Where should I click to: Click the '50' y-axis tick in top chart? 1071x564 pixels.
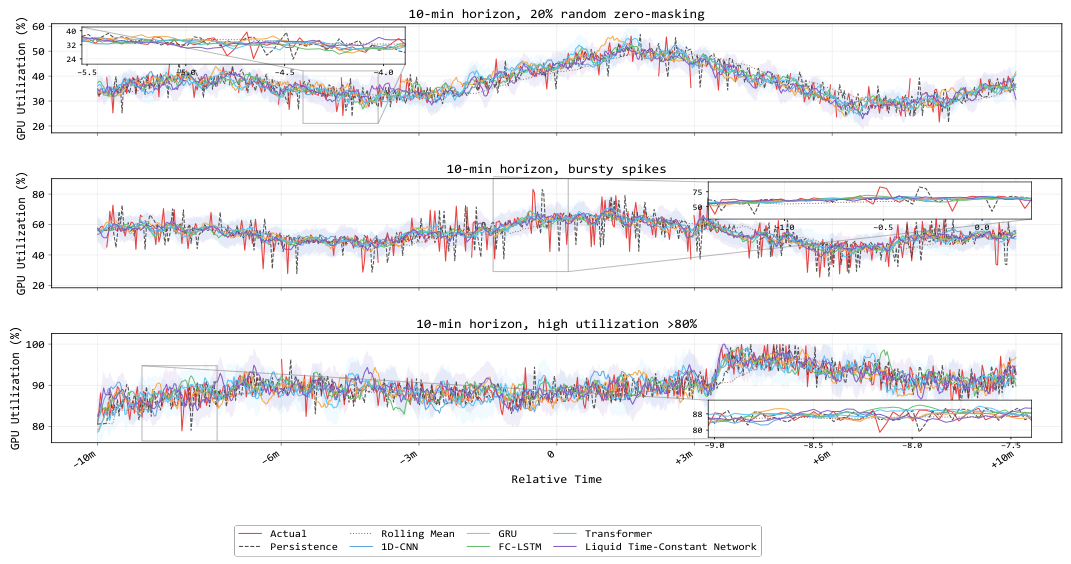pos(39,51)
